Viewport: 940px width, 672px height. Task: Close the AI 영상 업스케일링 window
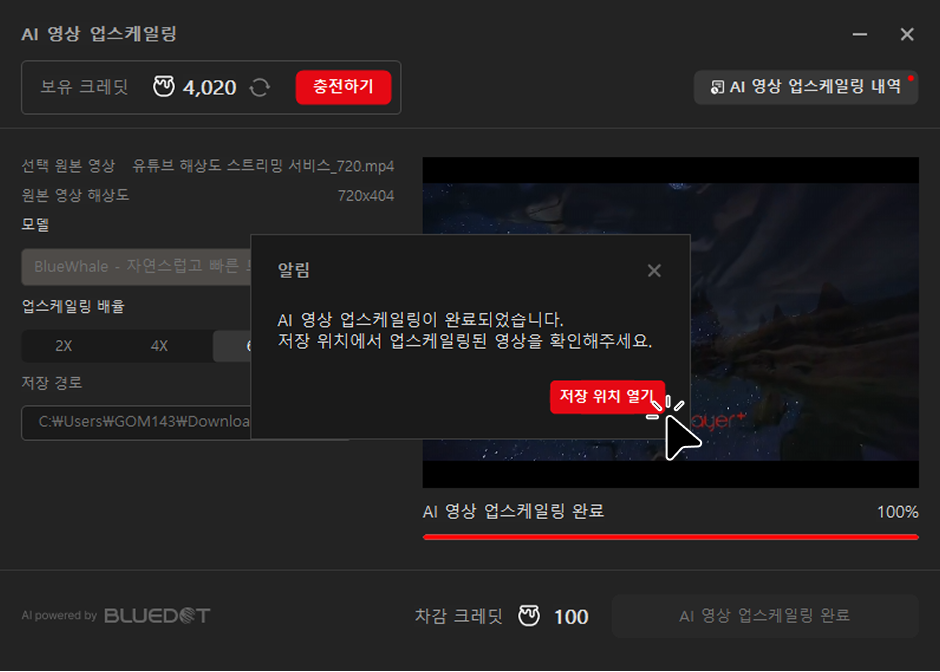[x=907, y=34]
